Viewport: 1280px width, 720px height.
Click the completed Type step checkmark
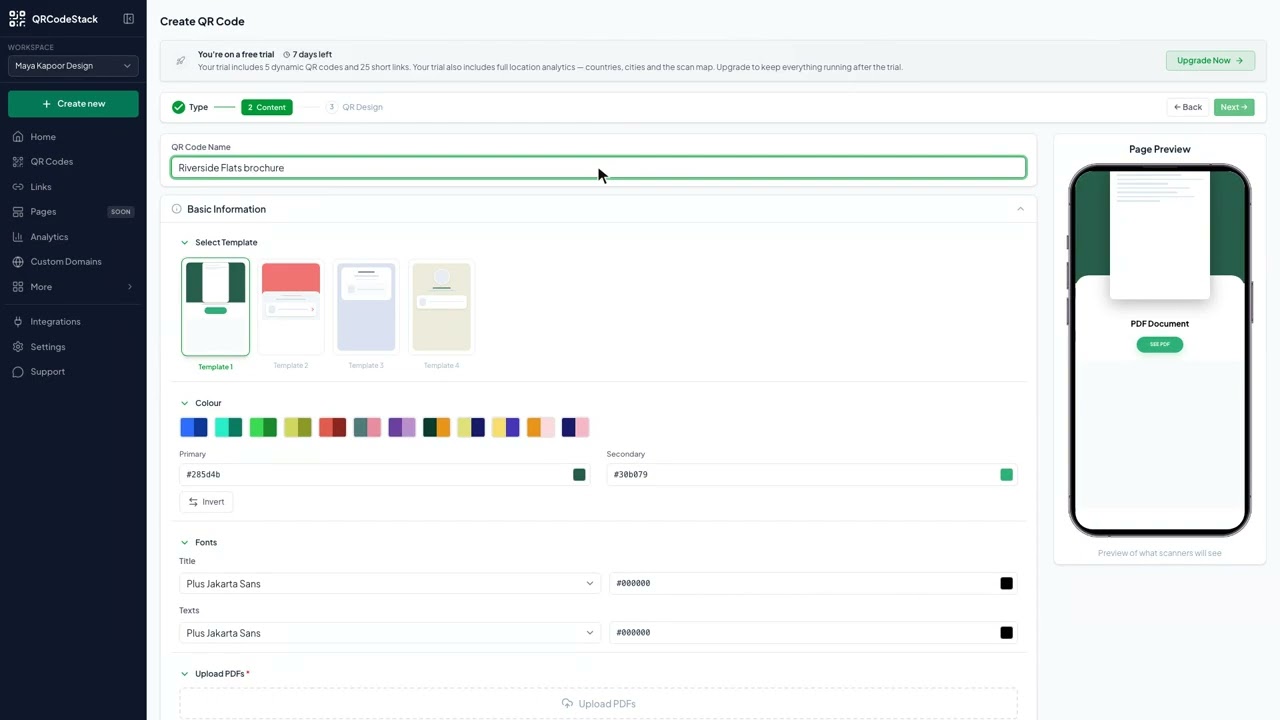[x=178, y=107]
